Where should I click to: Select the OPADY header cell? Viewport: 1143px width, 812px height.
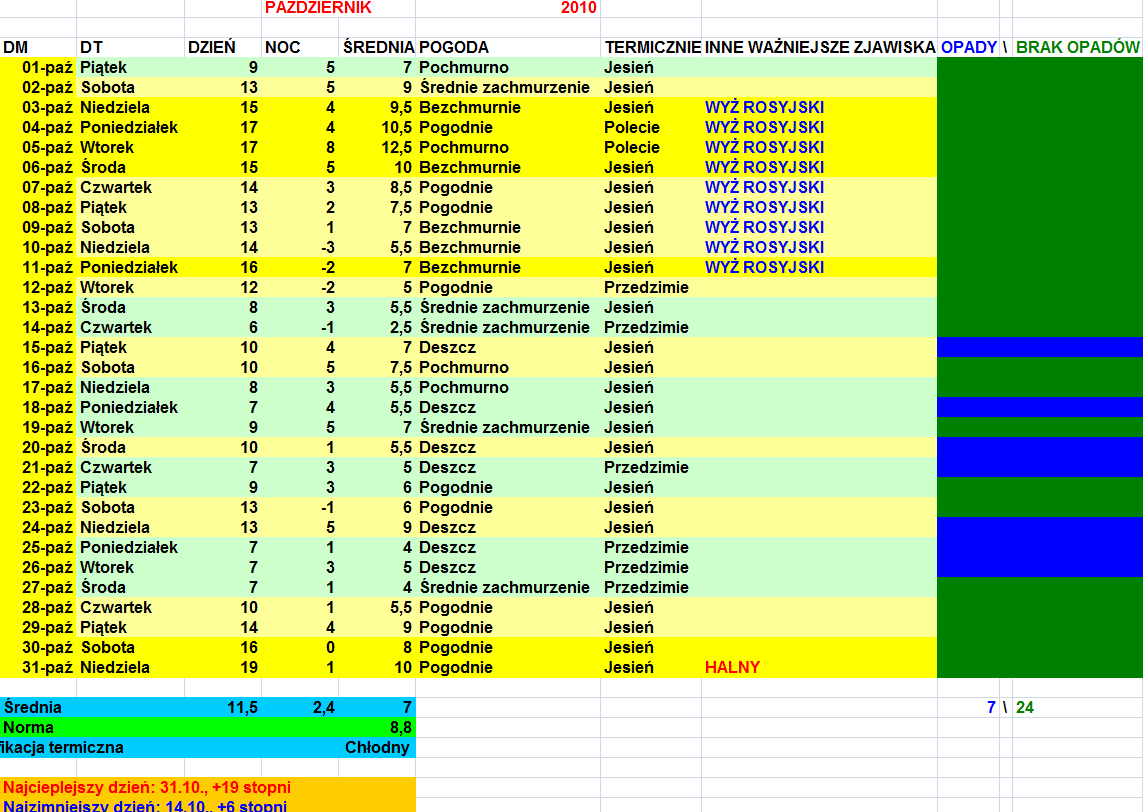[968, 47]
